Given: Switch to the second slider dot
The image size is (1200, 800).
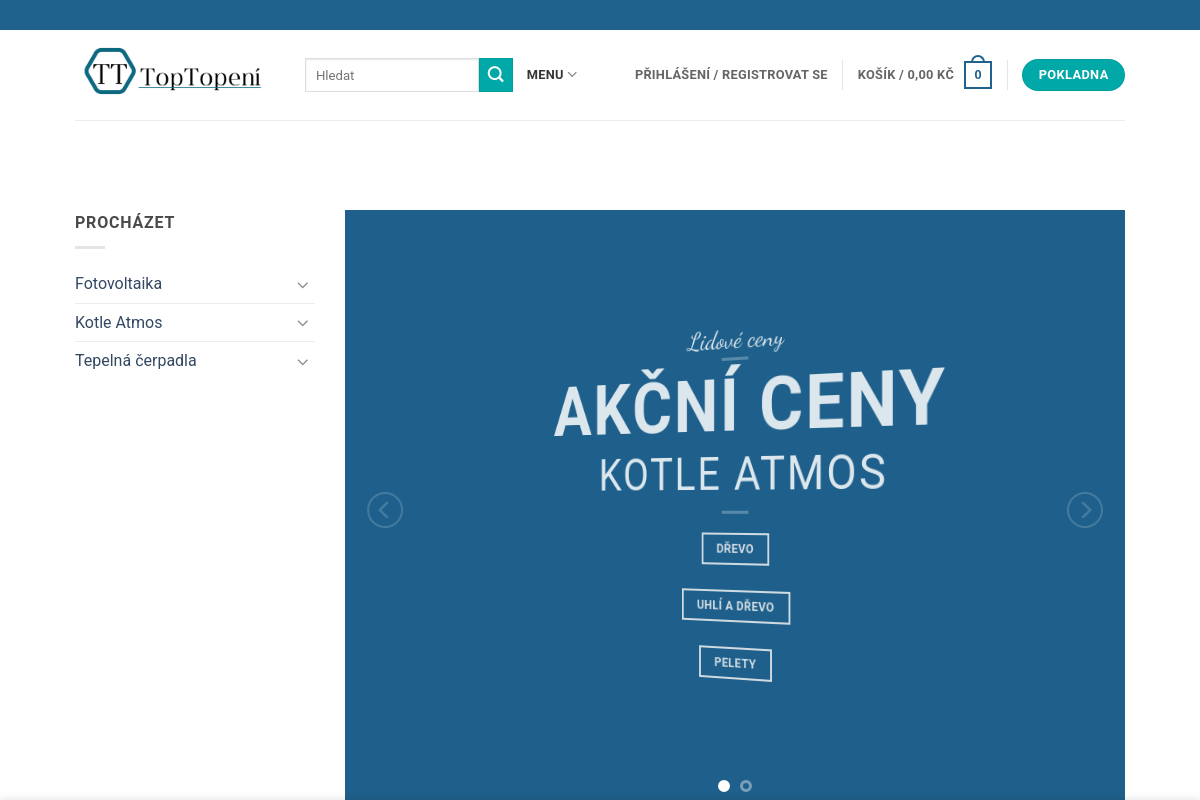Looking at the screenshot, I should click(x=746, y=786).
